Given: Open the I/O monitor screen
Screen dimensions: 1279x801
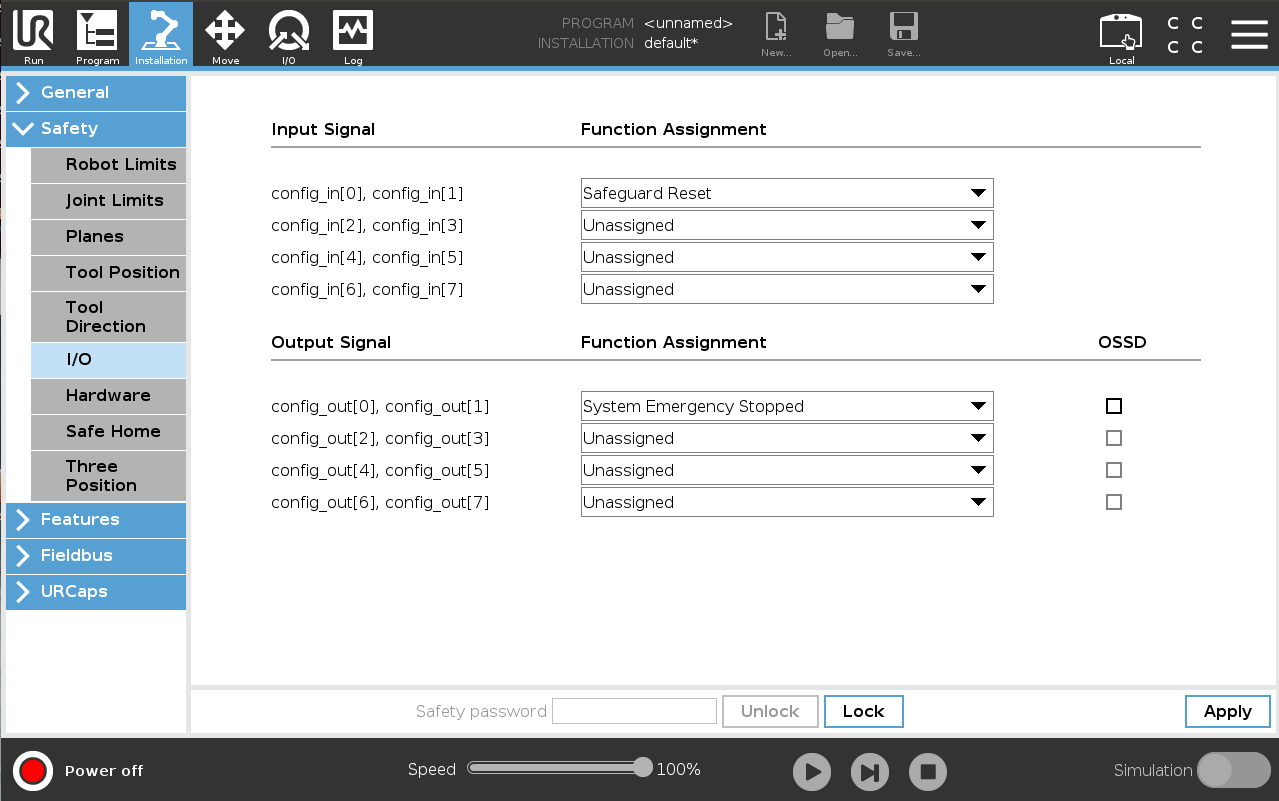Looking at the screenshot, I should coord(288,35).
